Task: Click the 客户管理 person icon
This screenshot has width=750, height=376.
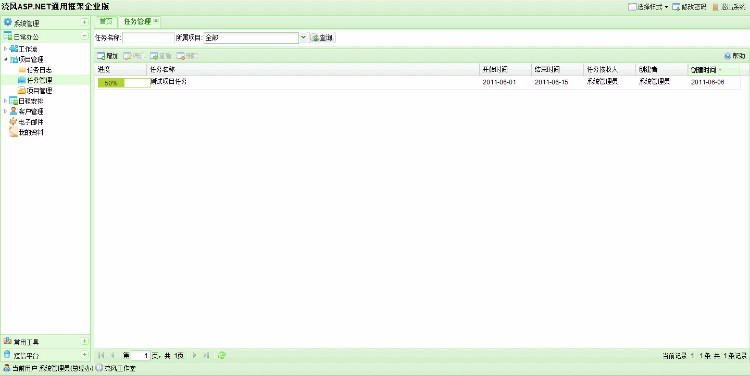Action: tap(13, 111)
